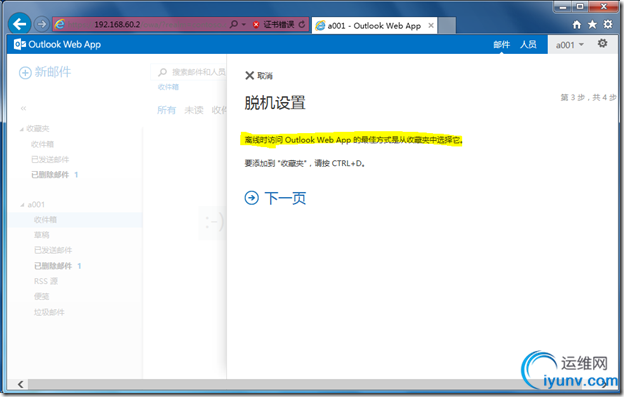Click the X icon beside 取消

click(x=250, y=75)
